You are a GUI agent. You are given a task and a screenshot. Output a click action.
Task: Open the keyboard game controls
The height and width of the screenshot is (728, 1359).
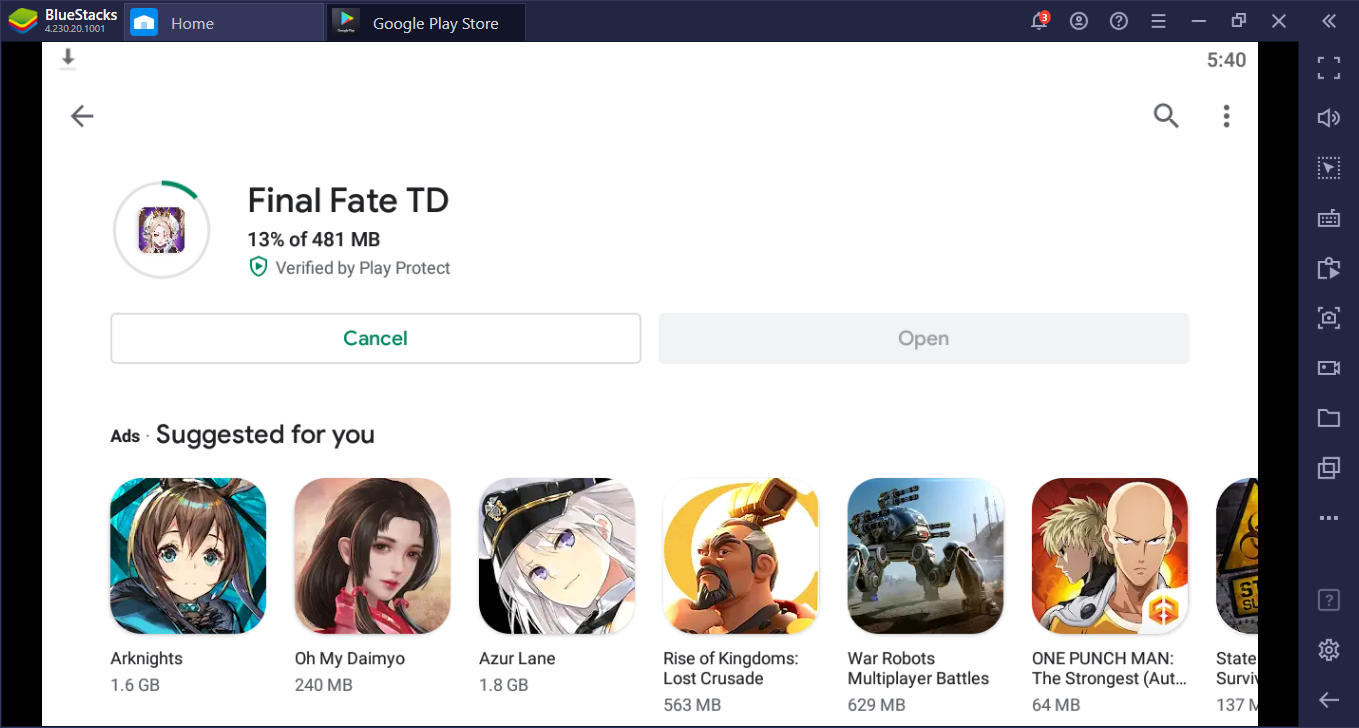(1328, 218)
